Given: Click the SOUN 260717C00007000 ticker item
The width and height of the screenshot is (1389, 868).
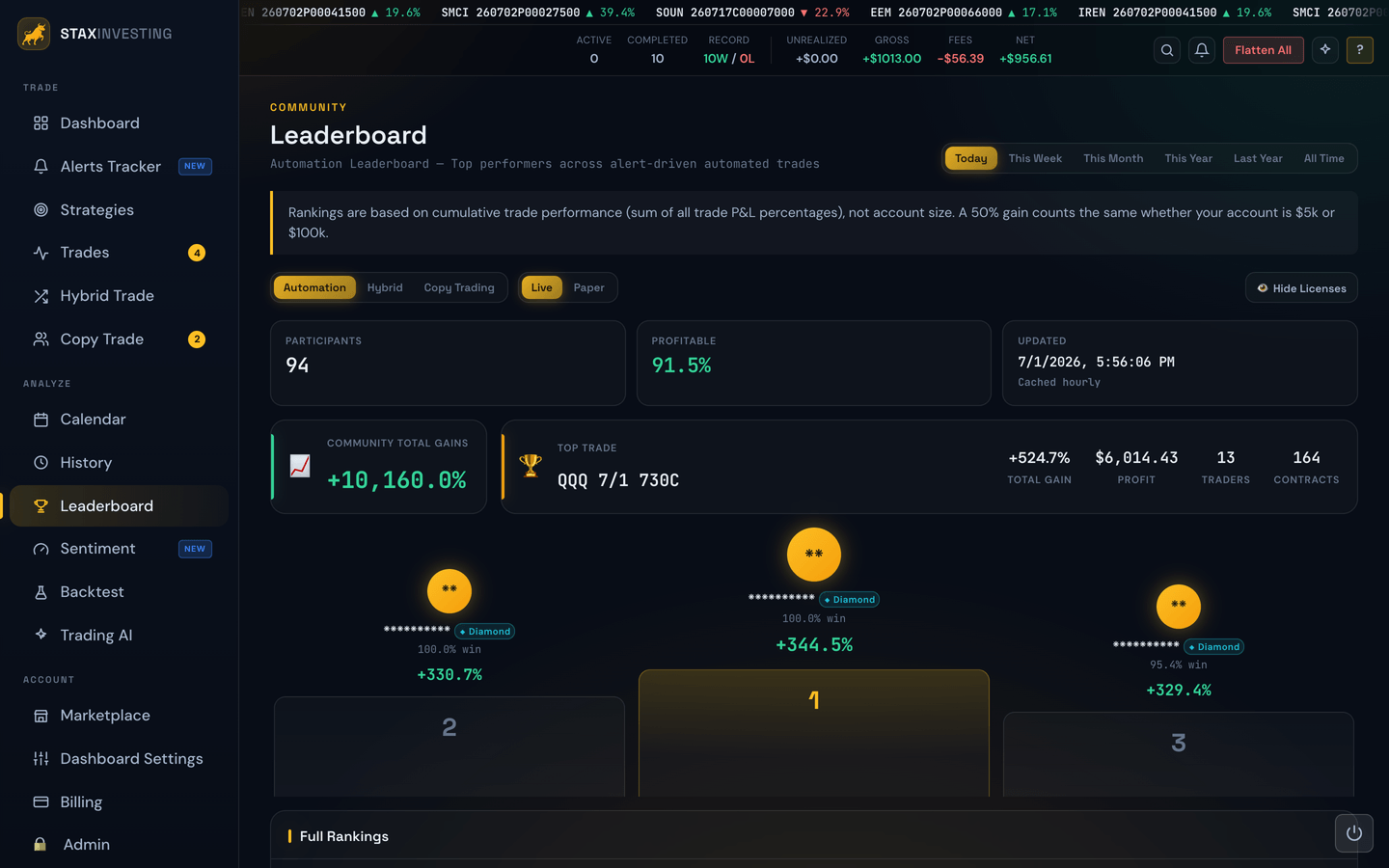Looking at the screenshot, I should coord(752,13).
